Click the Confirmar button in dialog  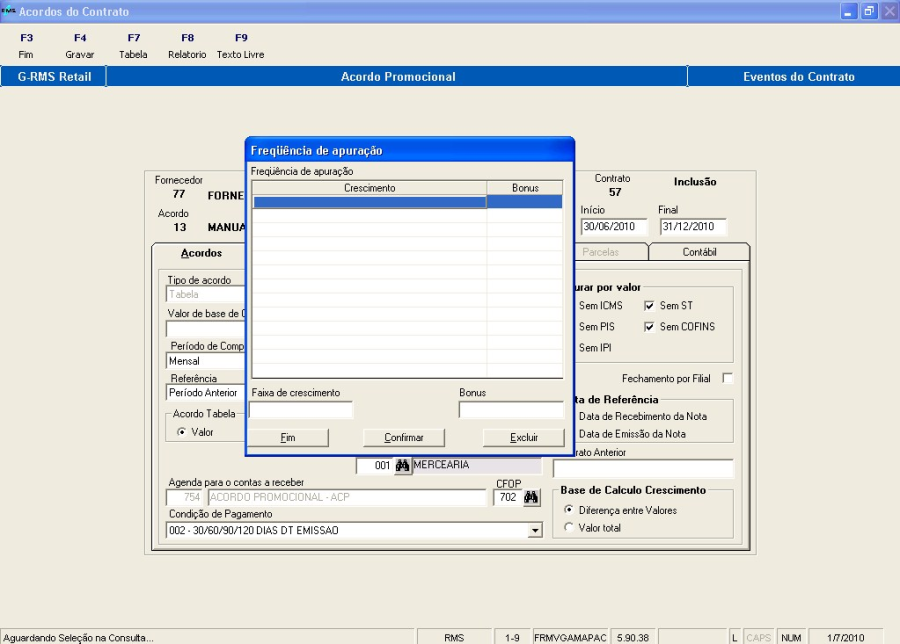[404, 438]
